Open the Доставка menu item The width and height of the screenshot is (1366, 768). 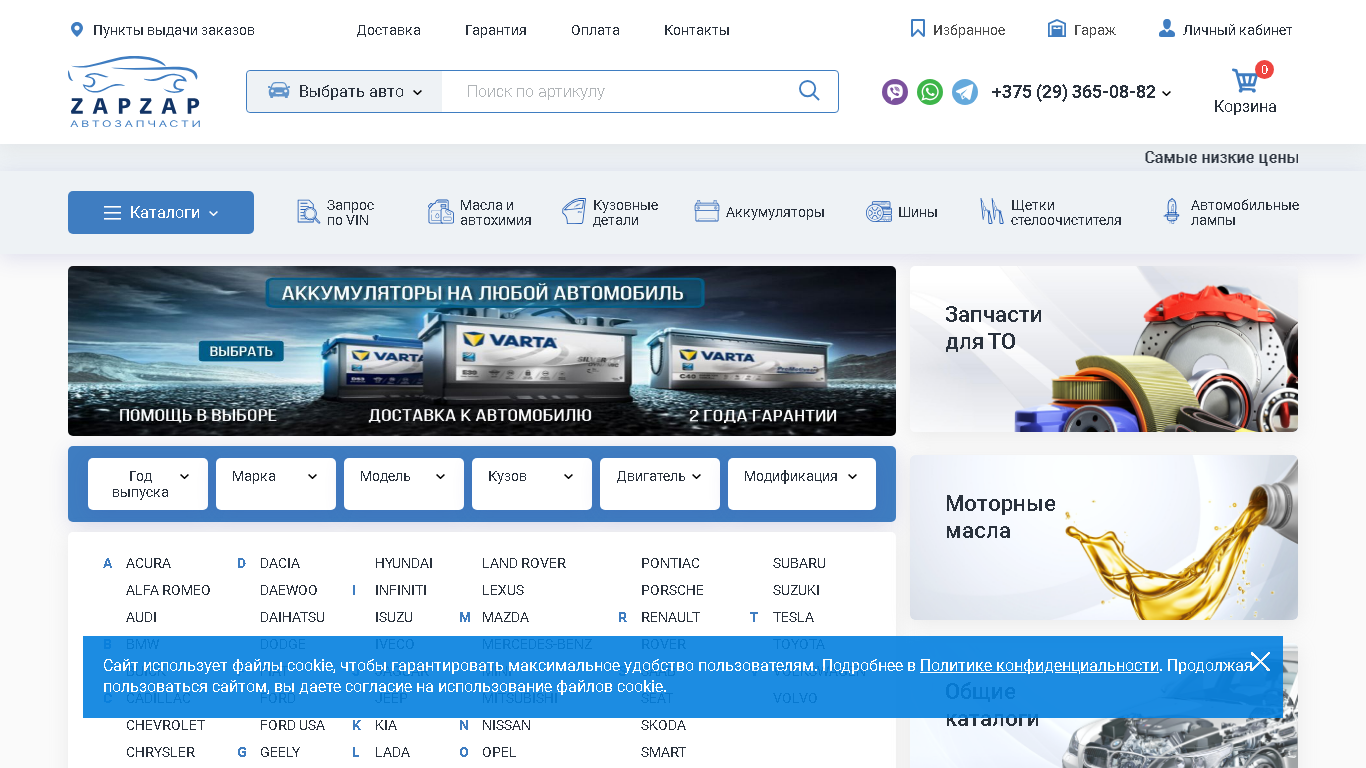(389, 30)
